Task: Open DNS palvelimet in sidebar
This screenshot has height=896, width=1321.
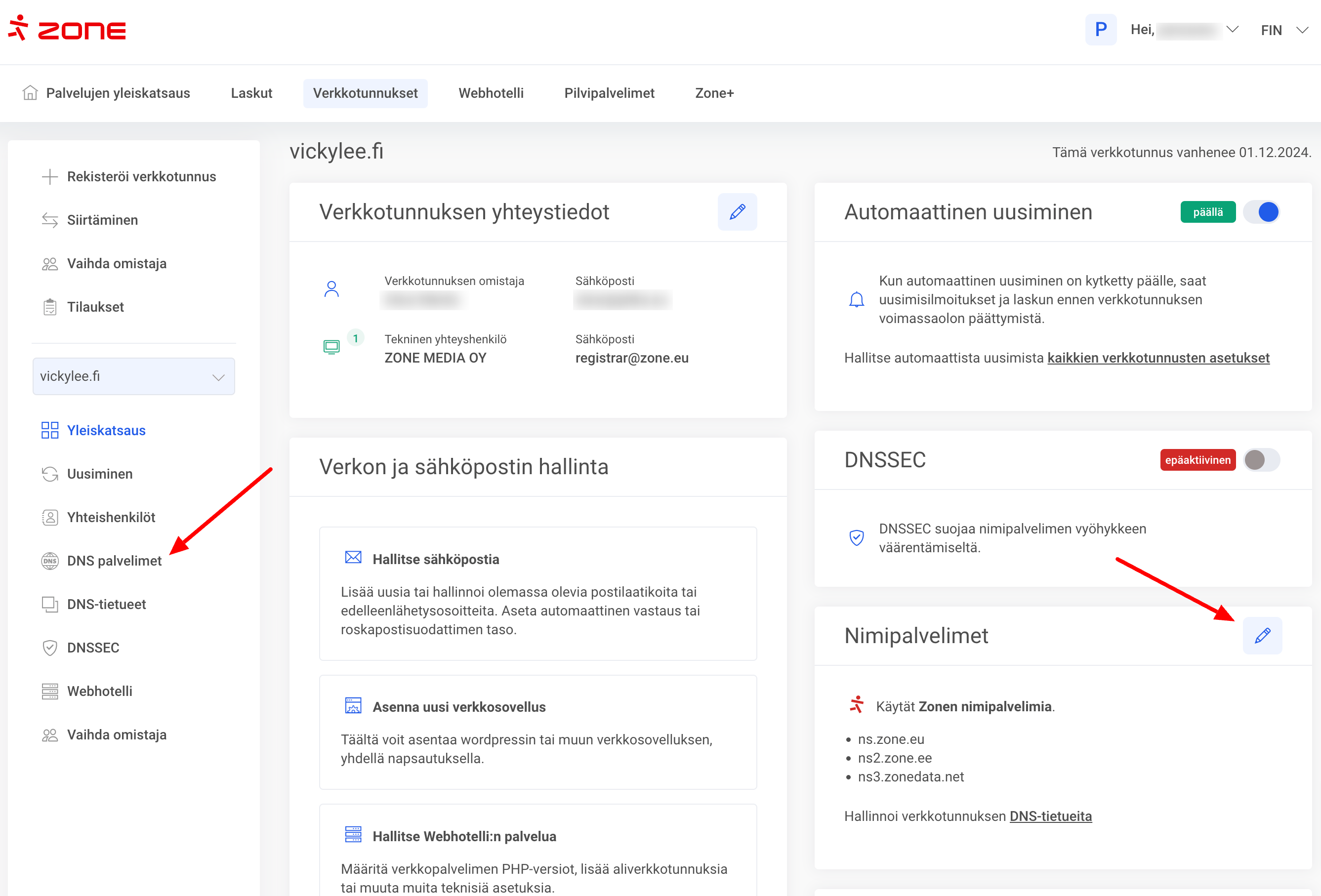Action: 114,561
